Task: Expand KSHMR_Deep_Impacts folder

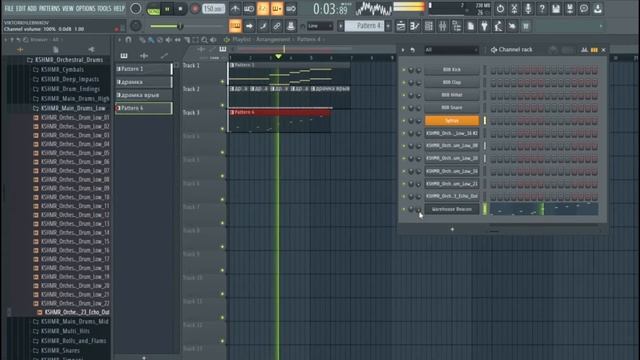Action: pos(70,79)
